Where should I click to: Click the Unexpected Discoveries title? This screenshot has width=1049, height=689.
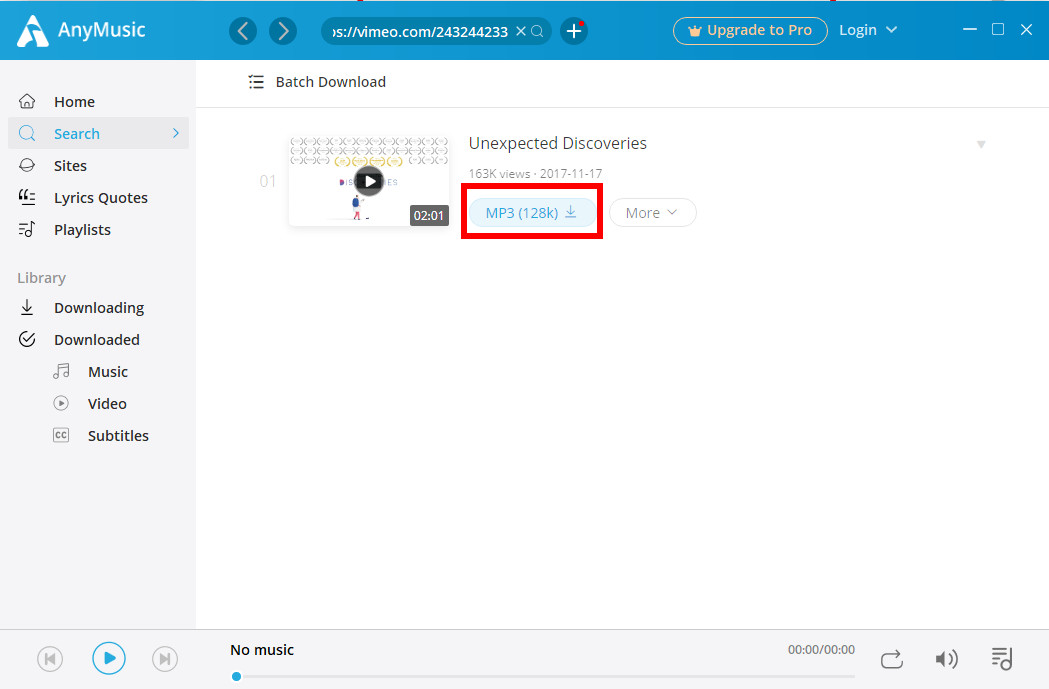click(x=557, y=143)
